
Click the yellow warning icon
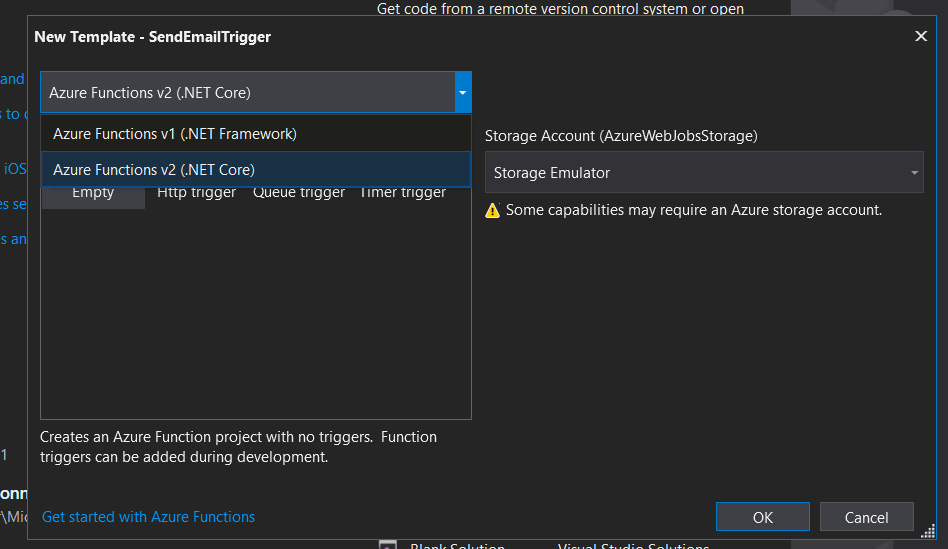492,210
